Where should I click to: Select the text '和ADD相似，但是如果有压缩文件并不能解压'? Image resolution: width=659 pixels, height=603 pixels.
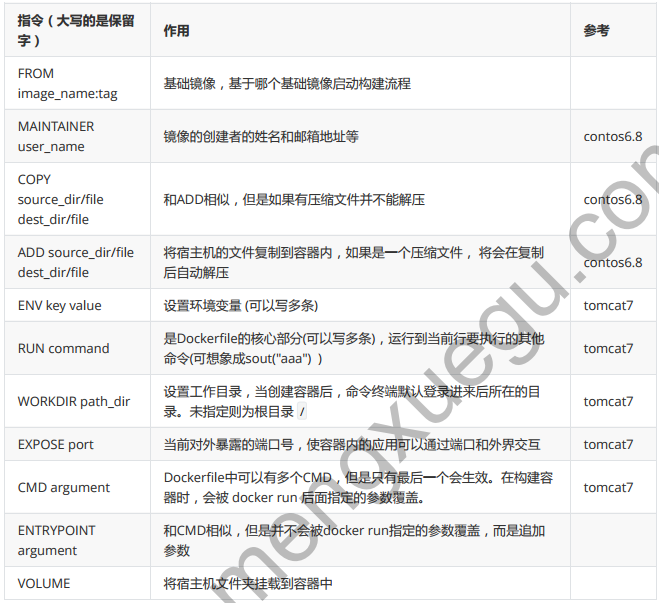tap(294, 200)
